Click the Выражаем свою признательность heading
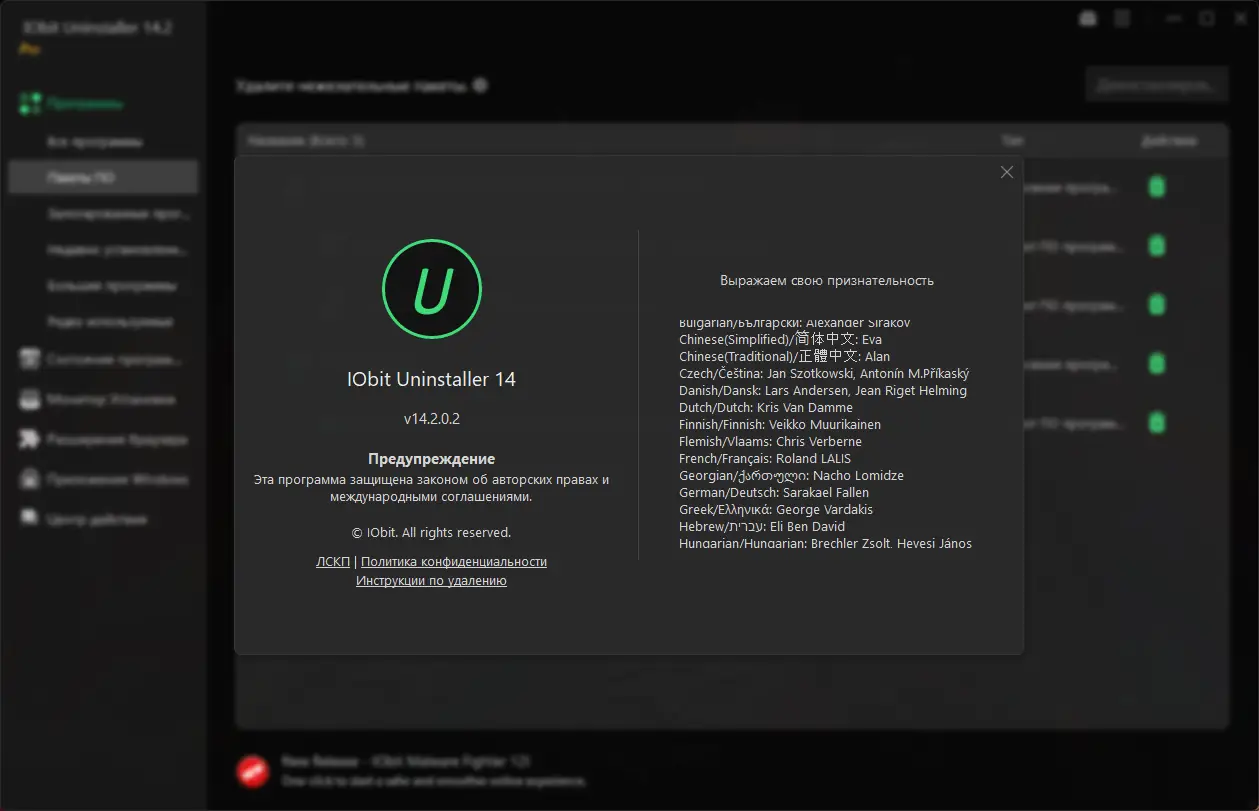The image size is (1259, 811). click(x=827, y=281)
